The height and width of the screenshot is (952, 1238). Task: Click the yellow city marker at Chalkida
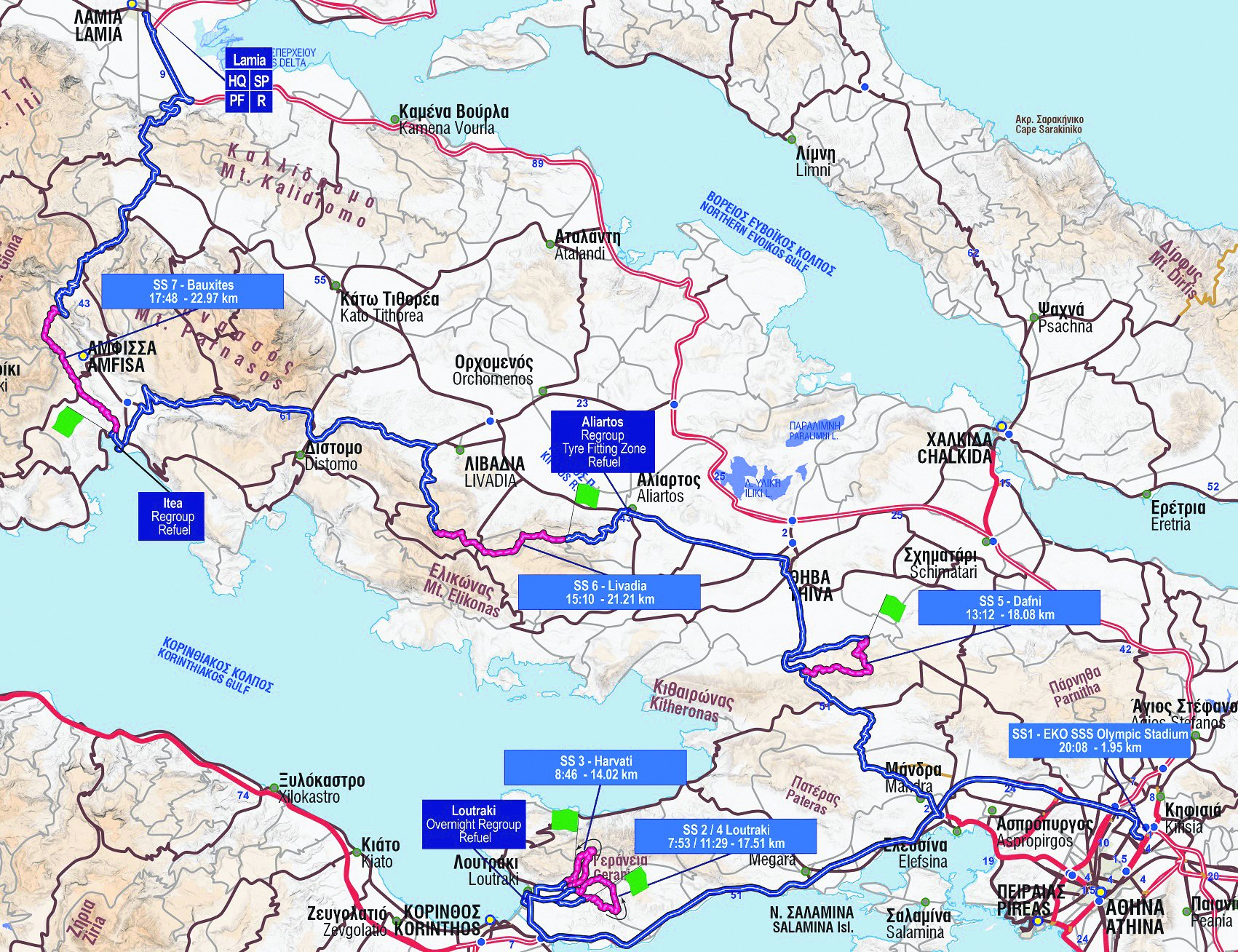(x=1001, y=427)
